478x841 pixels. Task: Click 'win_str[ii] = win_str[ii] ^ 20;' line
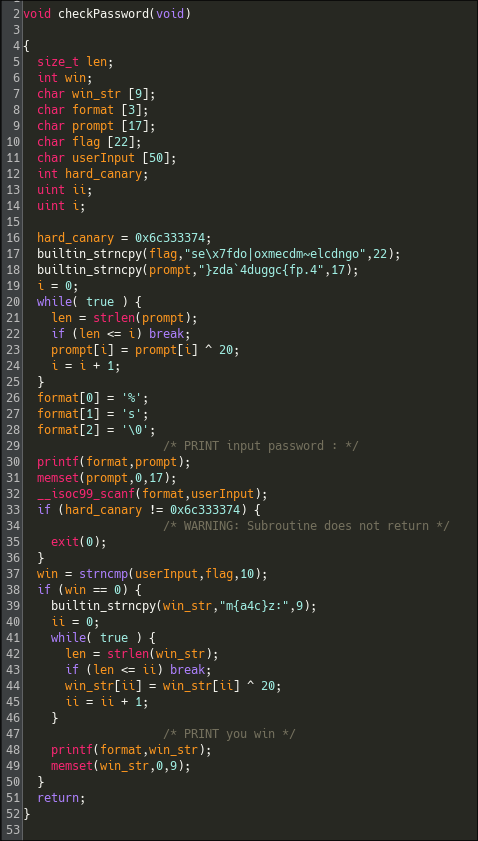(173, 686)
